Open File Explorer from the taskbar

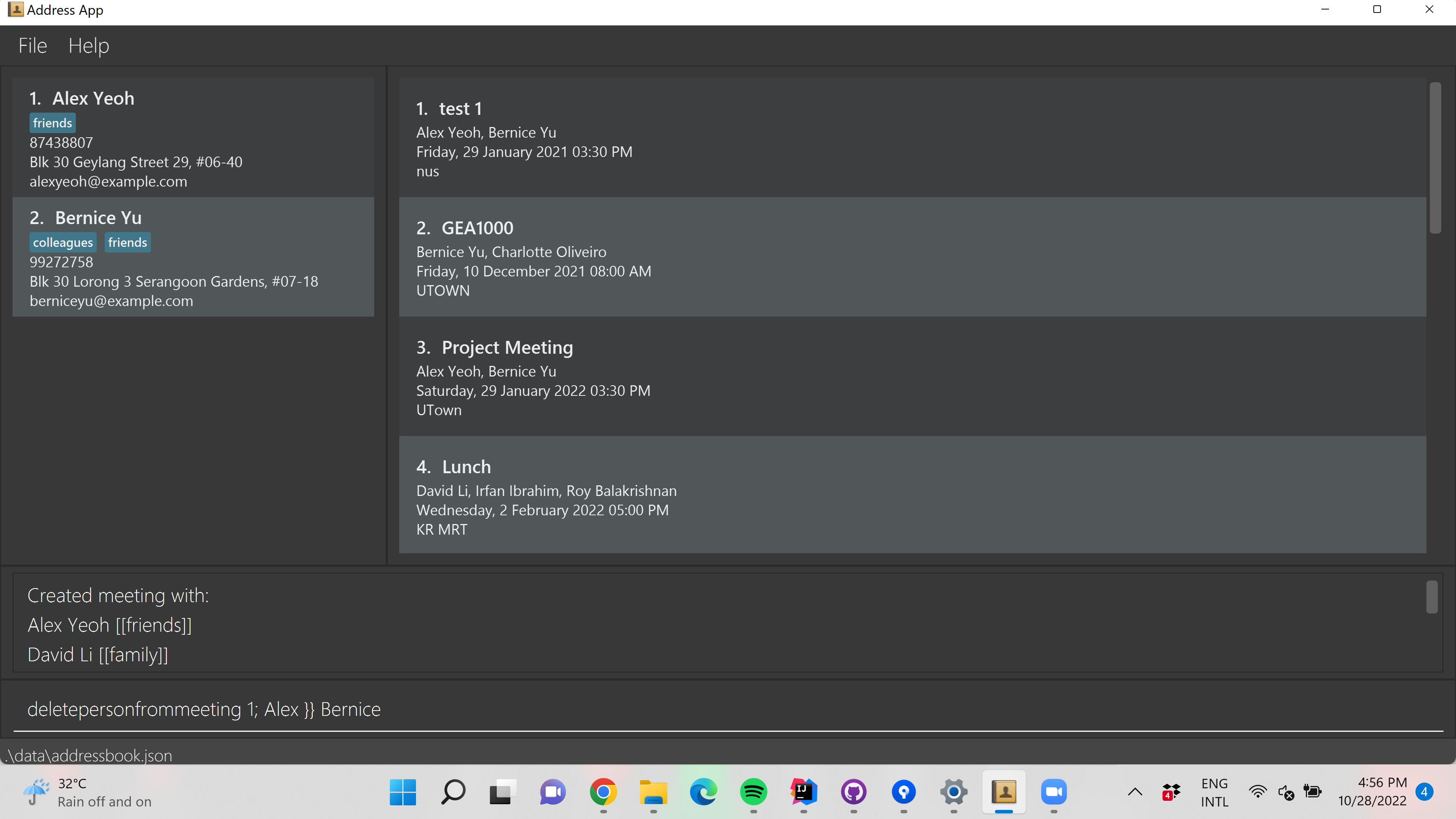click(x=653, y=792)
